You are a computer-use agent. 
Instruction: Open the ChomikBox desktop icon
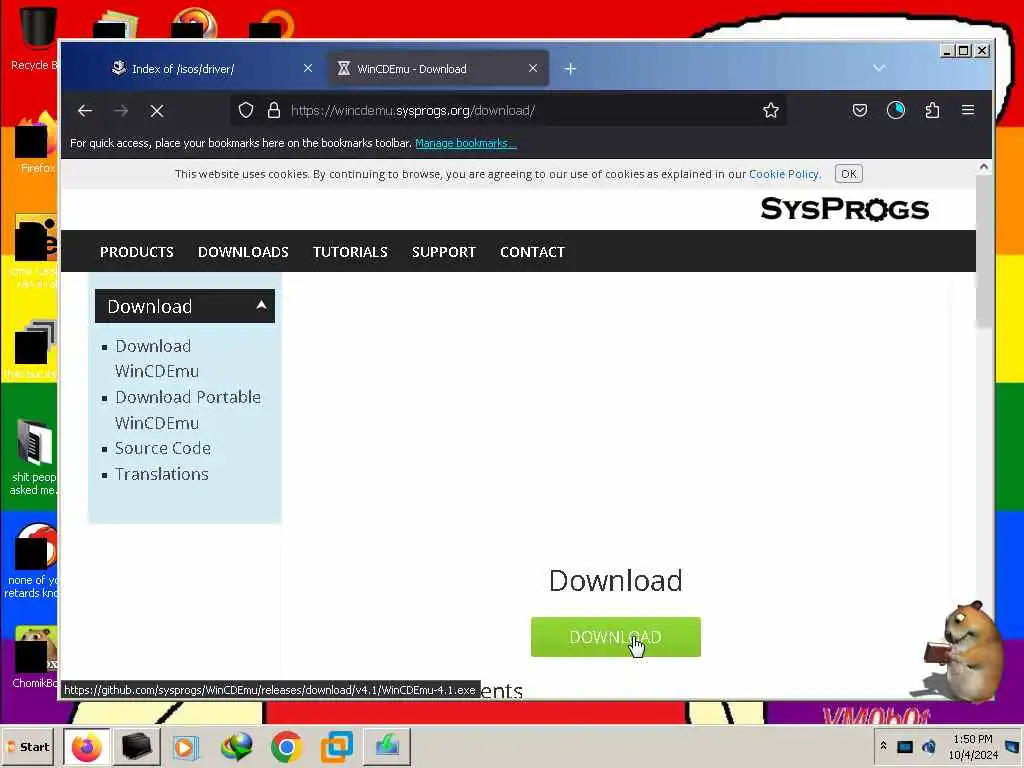tap(34, 658)
